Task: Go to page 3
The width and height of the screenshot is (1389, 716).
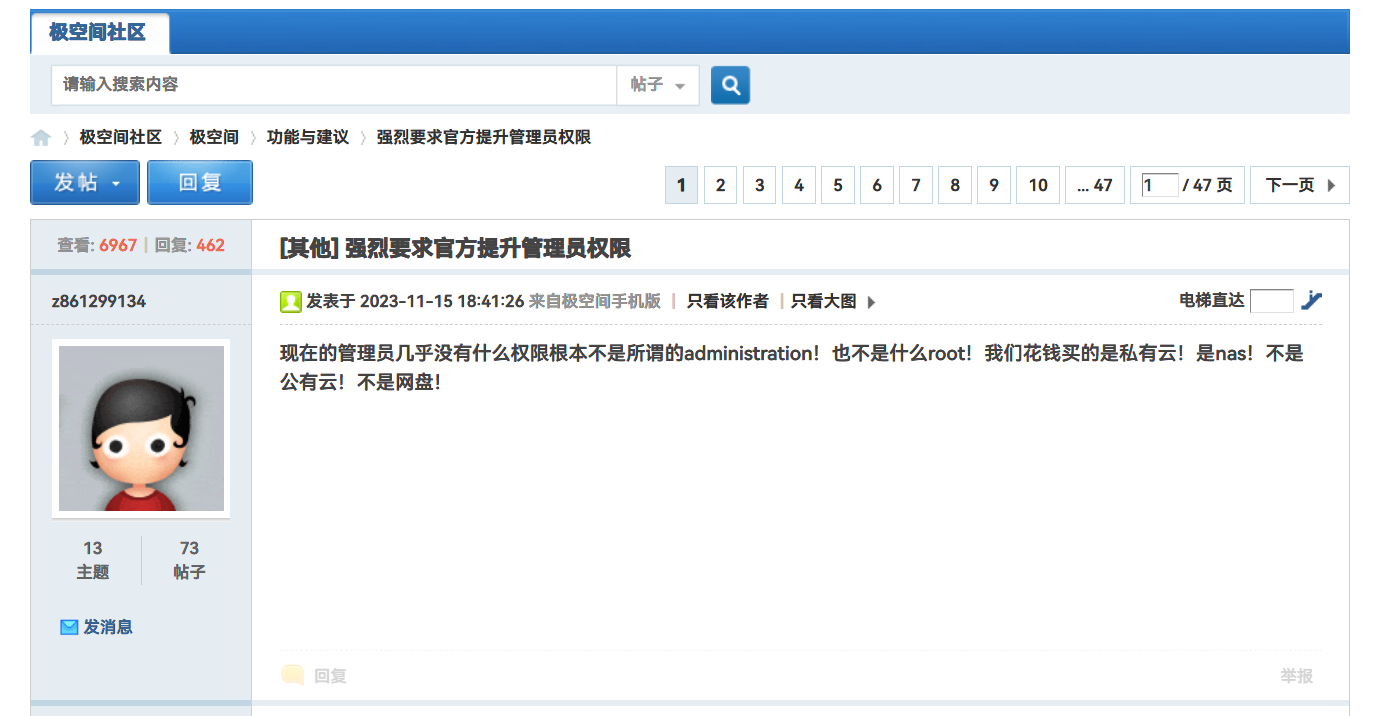Action: click(759, 185)
